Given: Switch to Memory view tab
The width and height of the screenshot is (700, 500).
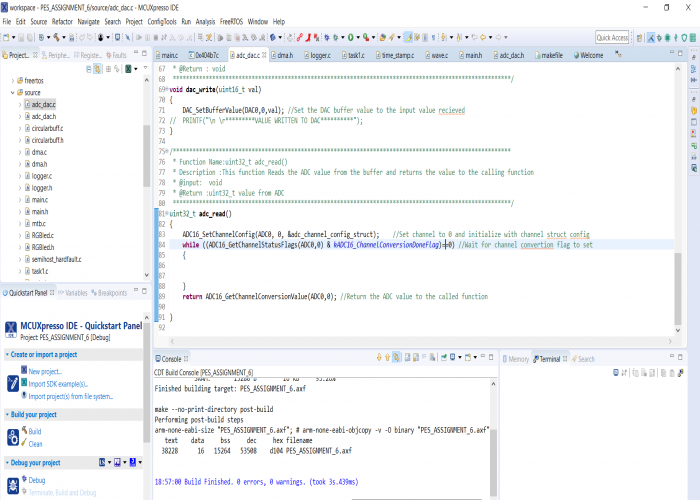Looking at the screenshot, I should [x=516, y=359].
